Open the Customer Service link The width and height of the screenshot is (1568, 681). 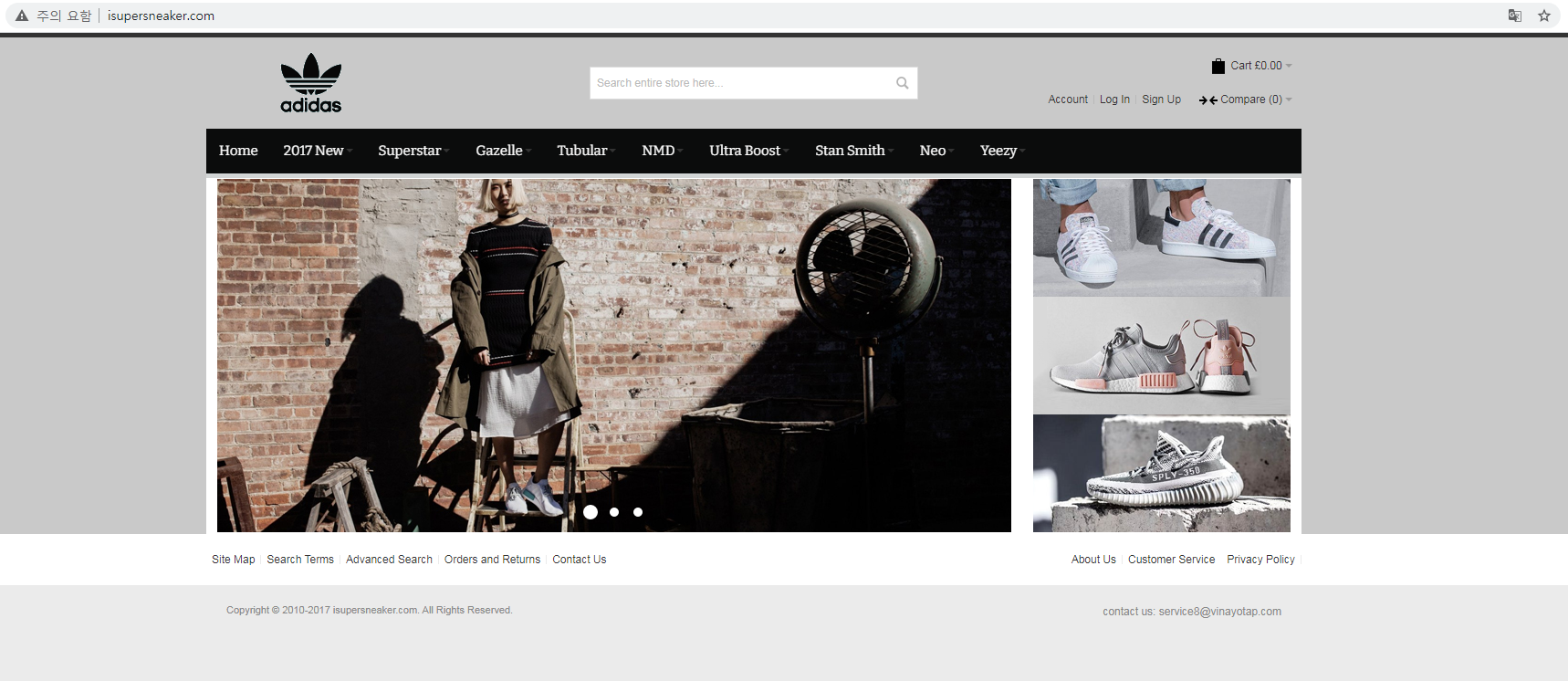point(1171,560)
